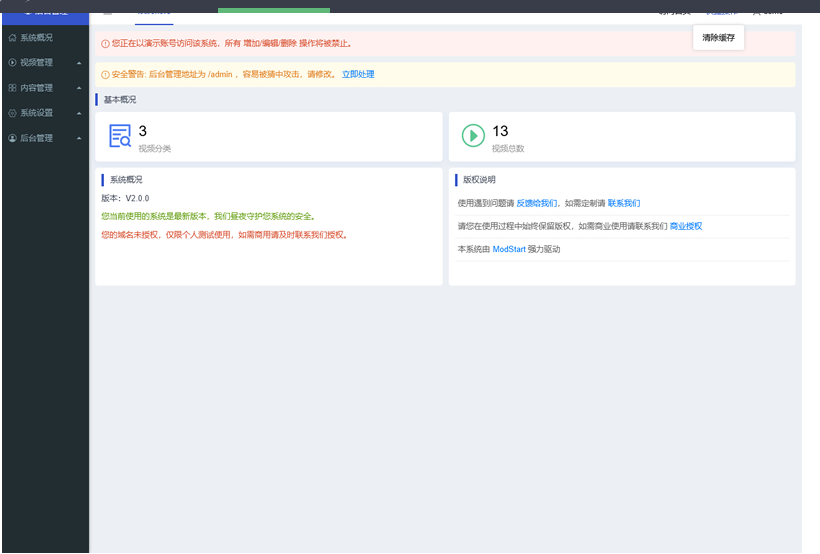Open the 反馈给我们 link
Viewport: 820px width, 554px height.
point(537,203)
